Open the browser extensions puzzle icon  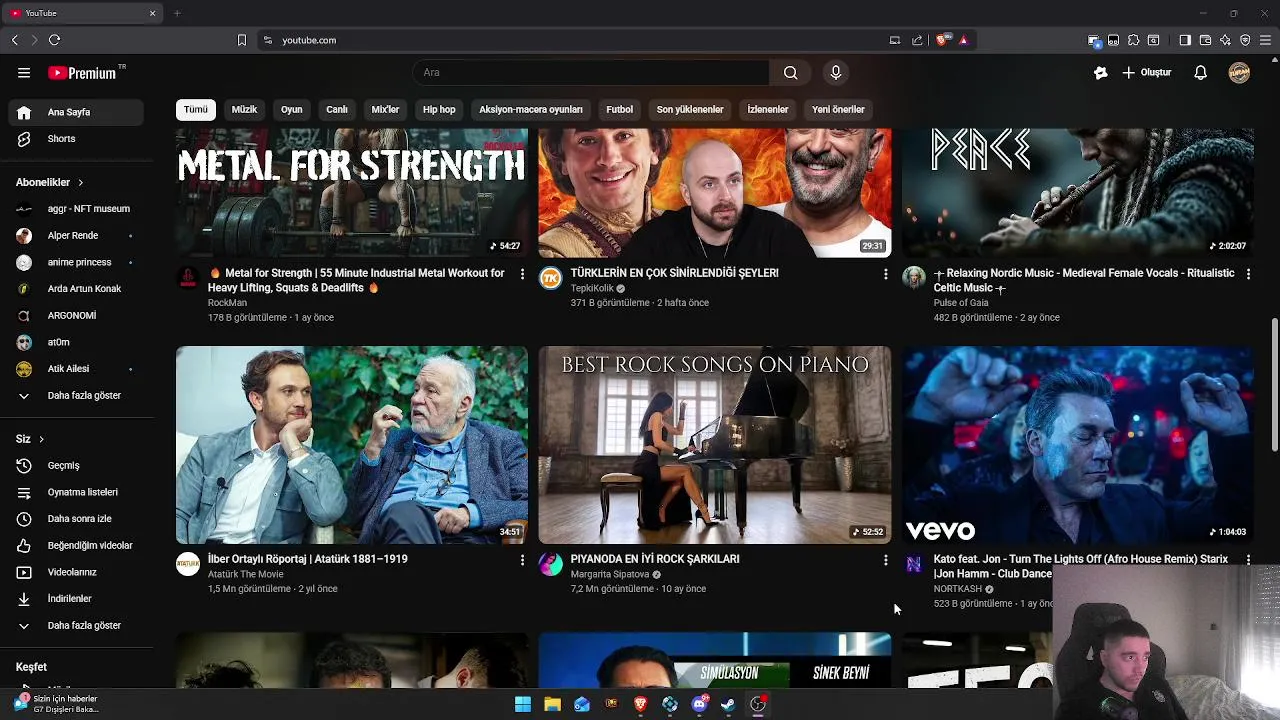pos(1133,40)
